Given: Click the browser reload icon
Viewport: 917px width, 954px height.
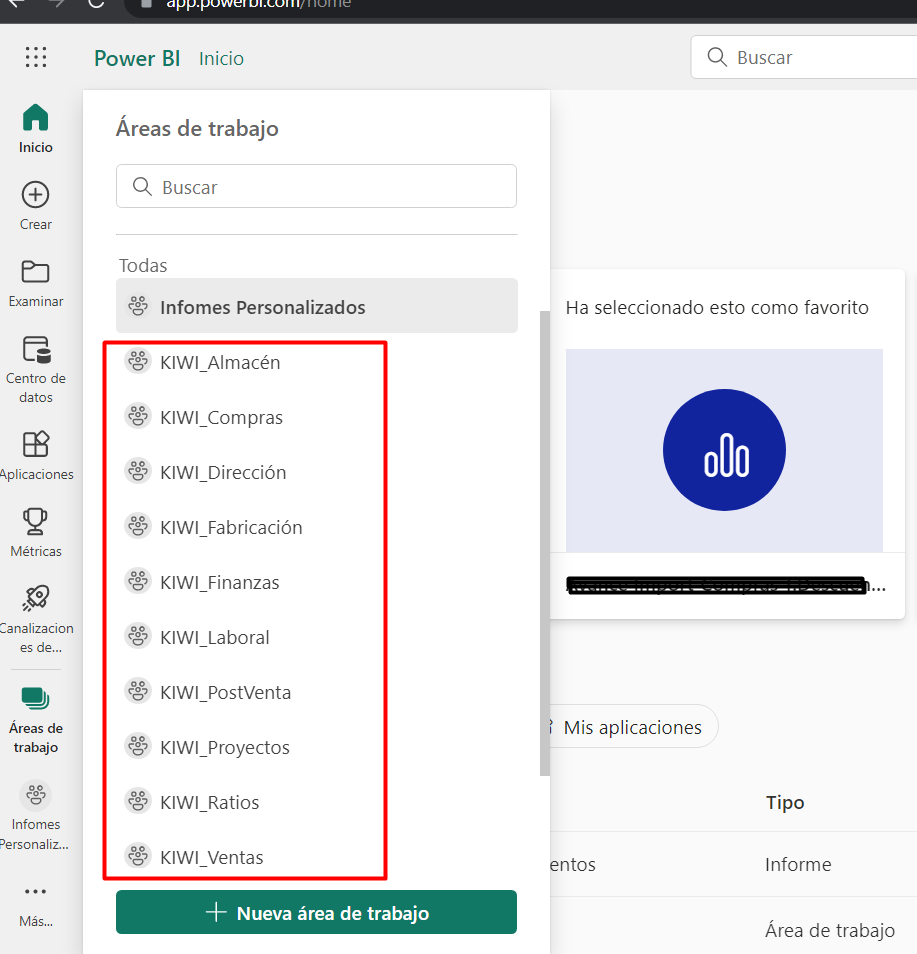Looking at the screenshot, I should (x=96, y=4).
